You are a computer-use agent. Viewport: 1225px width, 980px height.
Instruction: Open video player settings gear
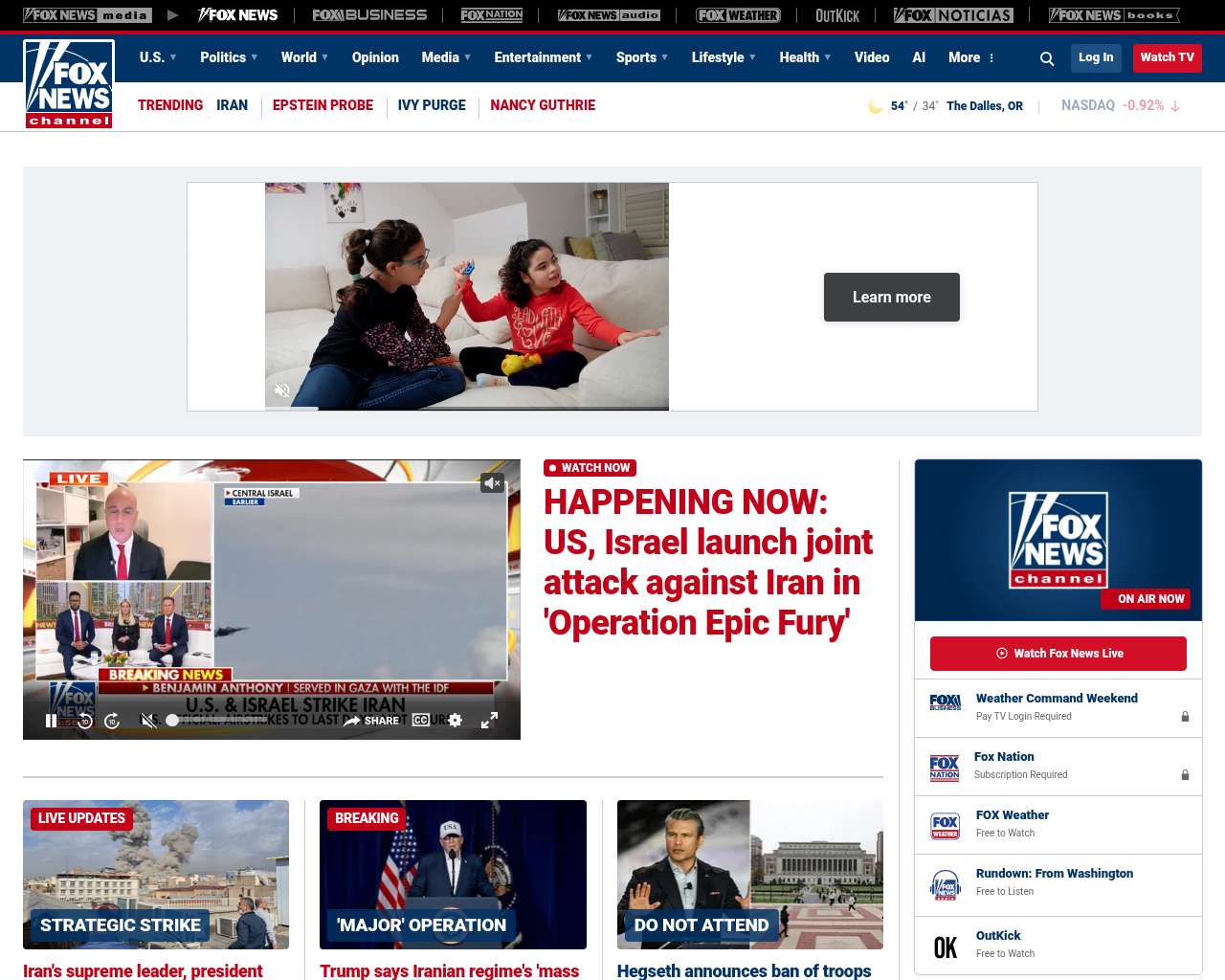point(456,721)
